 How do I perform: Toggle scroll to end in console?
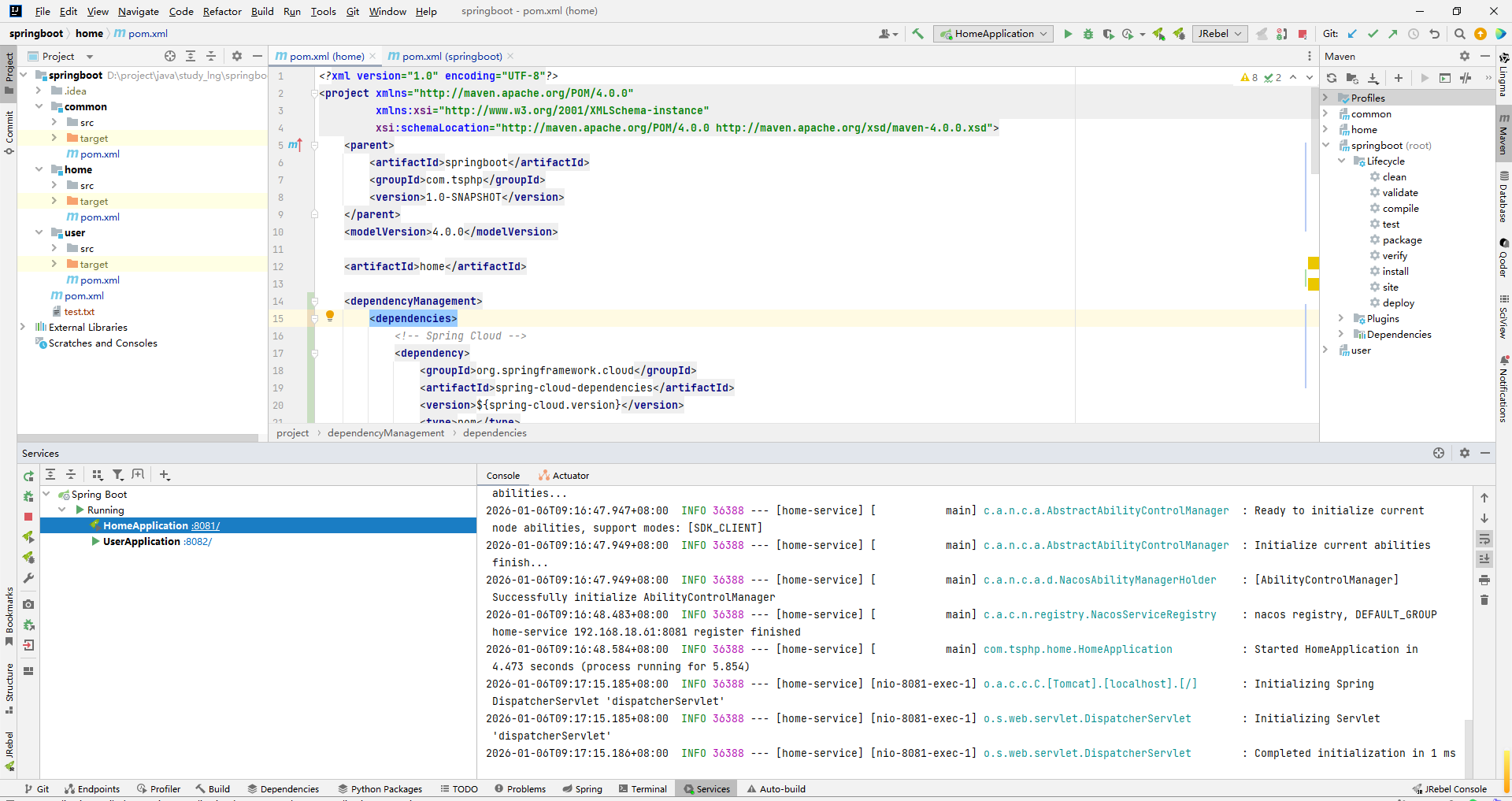click(x=1484, y=559)
